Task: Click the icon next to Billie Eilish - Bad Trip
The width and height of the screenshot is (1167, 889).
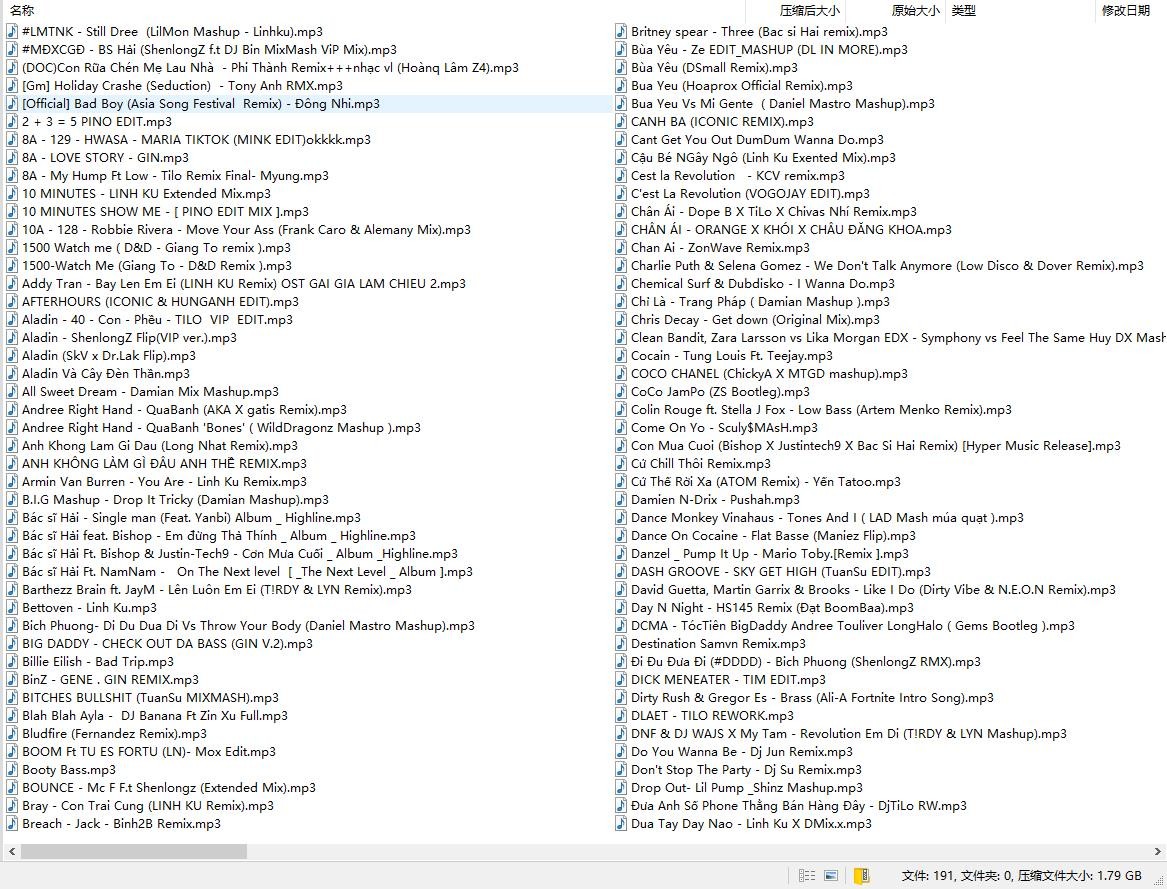Action: pos(12,662)
